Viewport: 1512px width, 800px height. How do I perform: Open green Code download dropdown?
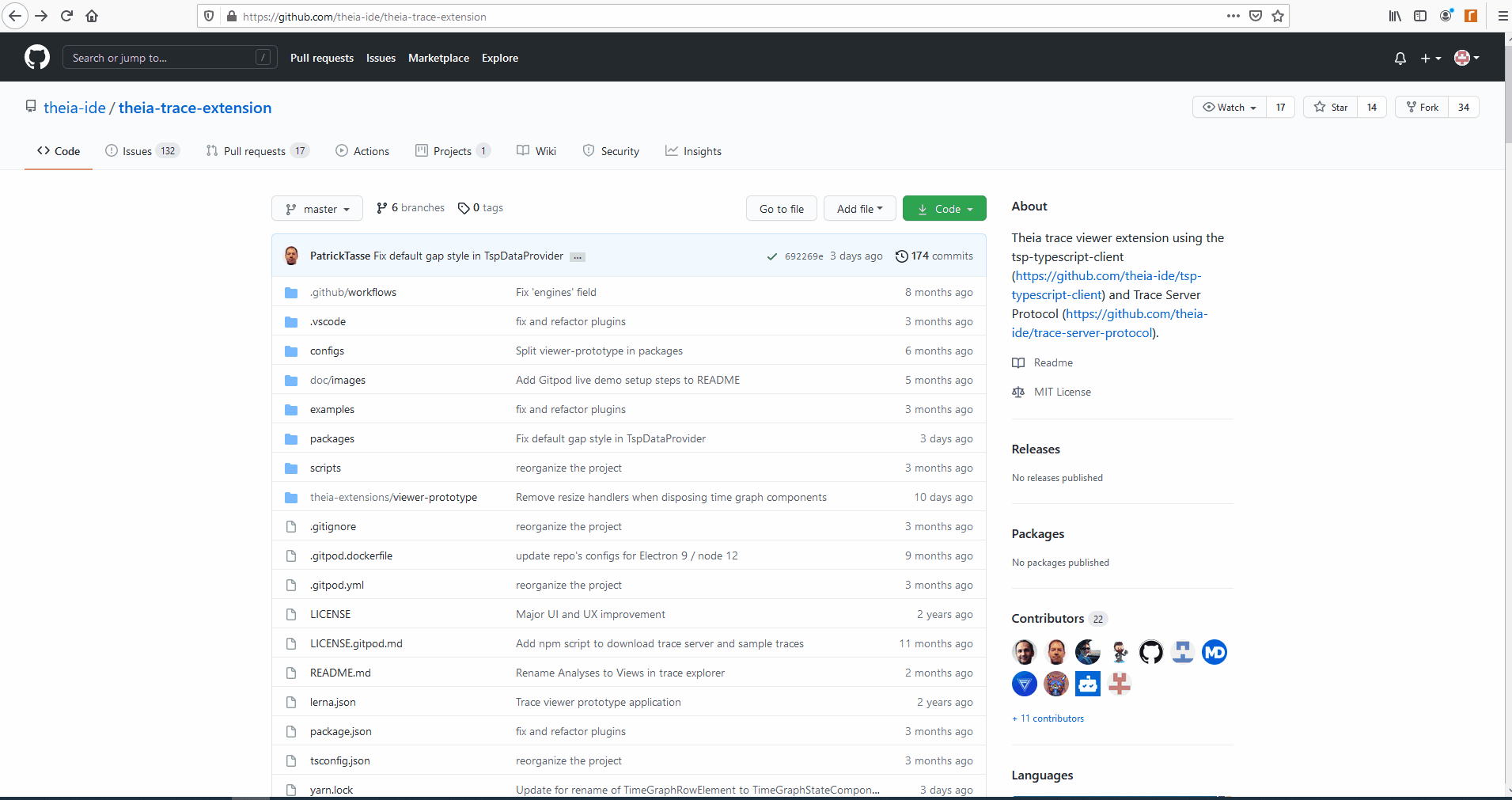point(945,209)
